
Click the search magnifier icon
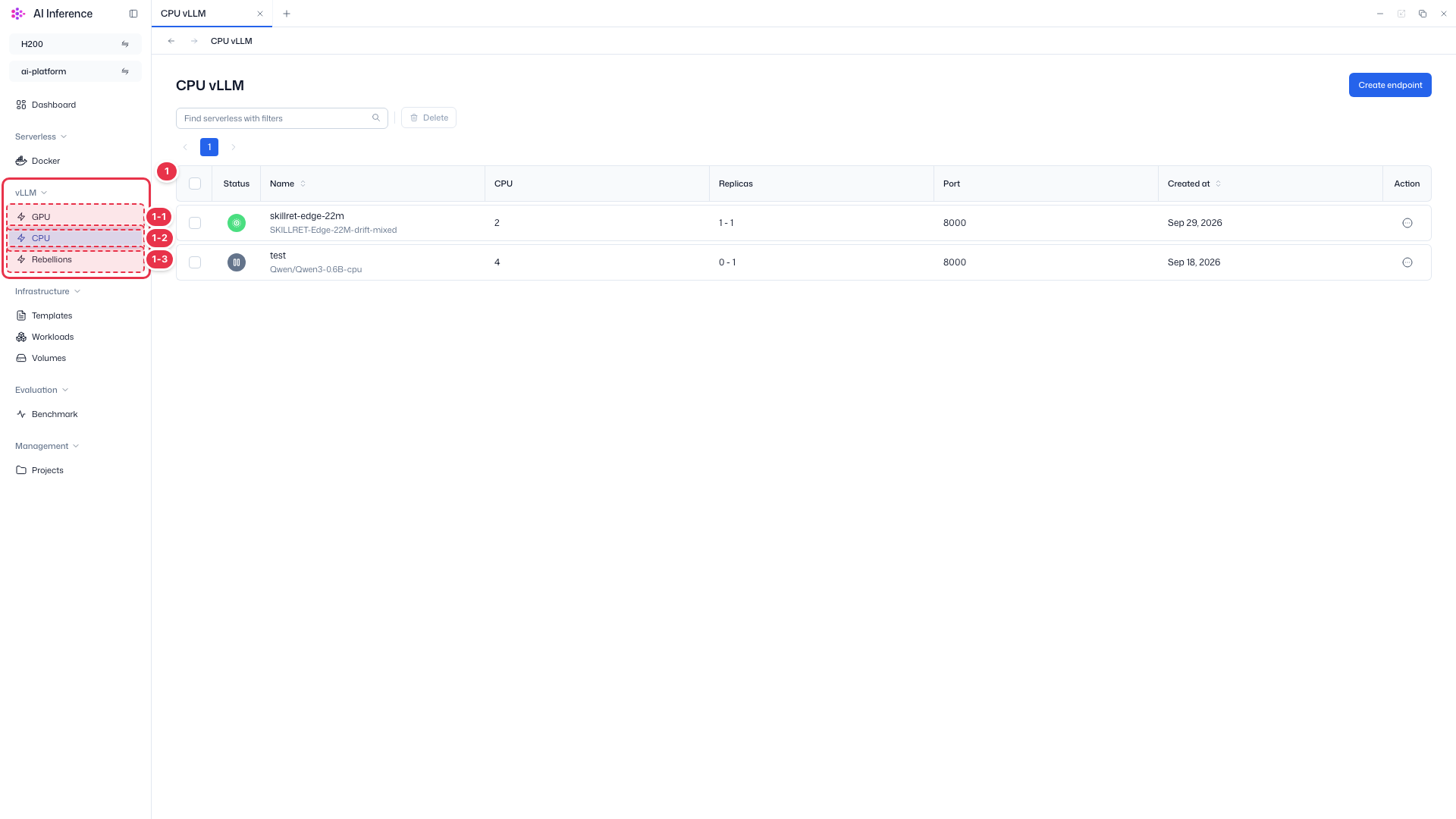point(376,118)
